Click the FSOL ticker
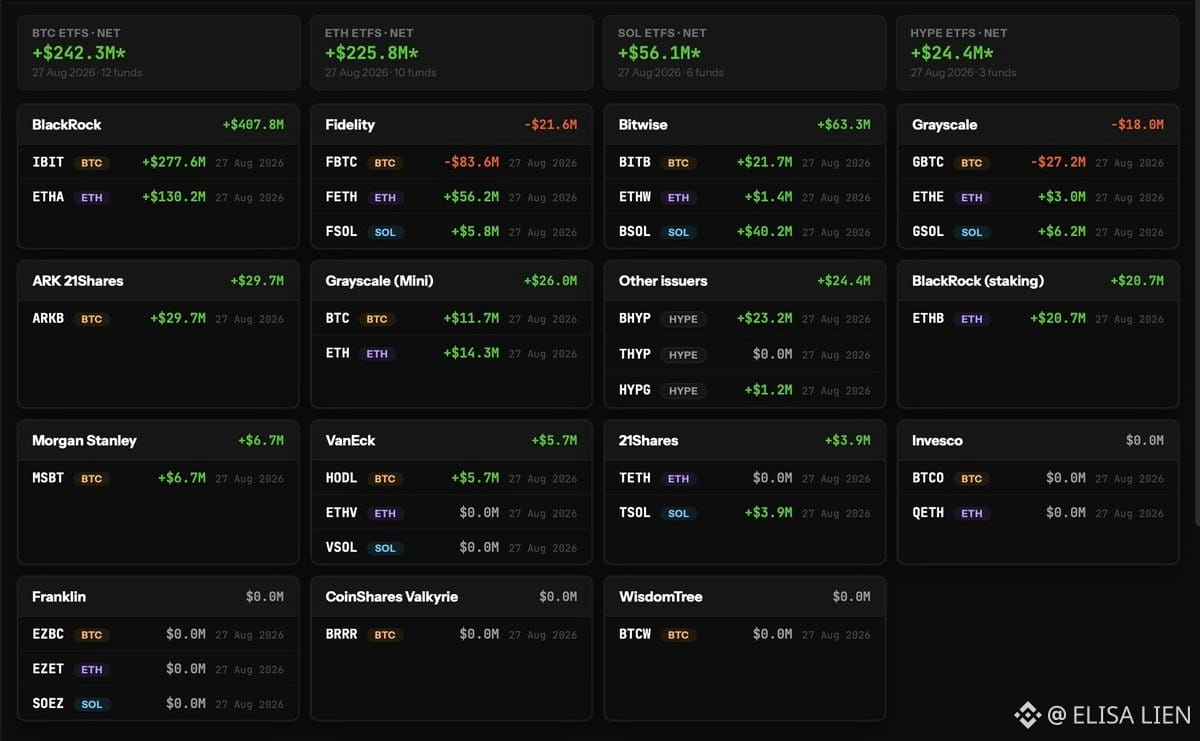 341,231
